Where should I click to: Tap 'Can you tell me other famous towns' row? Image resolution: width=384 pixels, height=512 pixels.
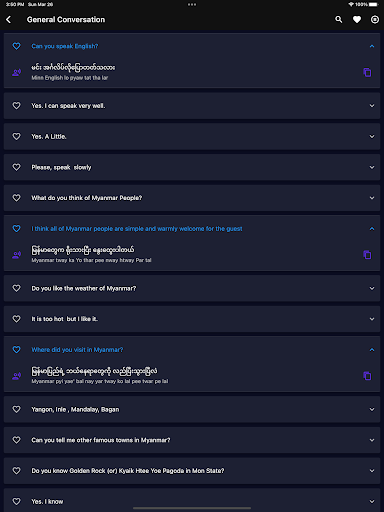click(192, 440)
